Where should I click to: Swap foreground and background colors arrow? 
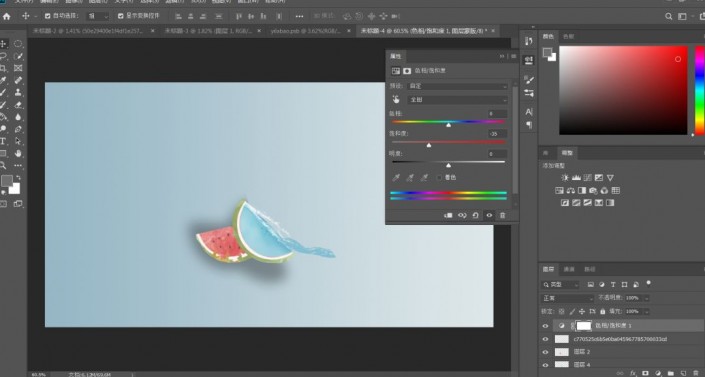coord(18,178)
